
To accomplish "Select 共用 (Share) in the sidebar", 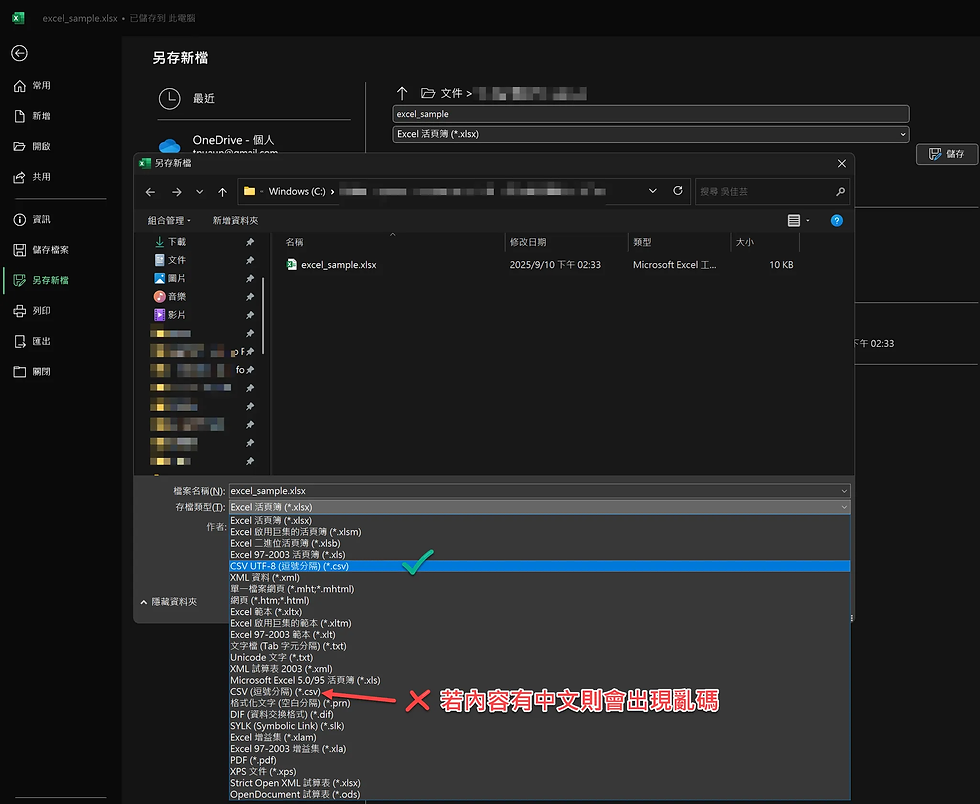I will pyautogui.click(x=32, y=177).
